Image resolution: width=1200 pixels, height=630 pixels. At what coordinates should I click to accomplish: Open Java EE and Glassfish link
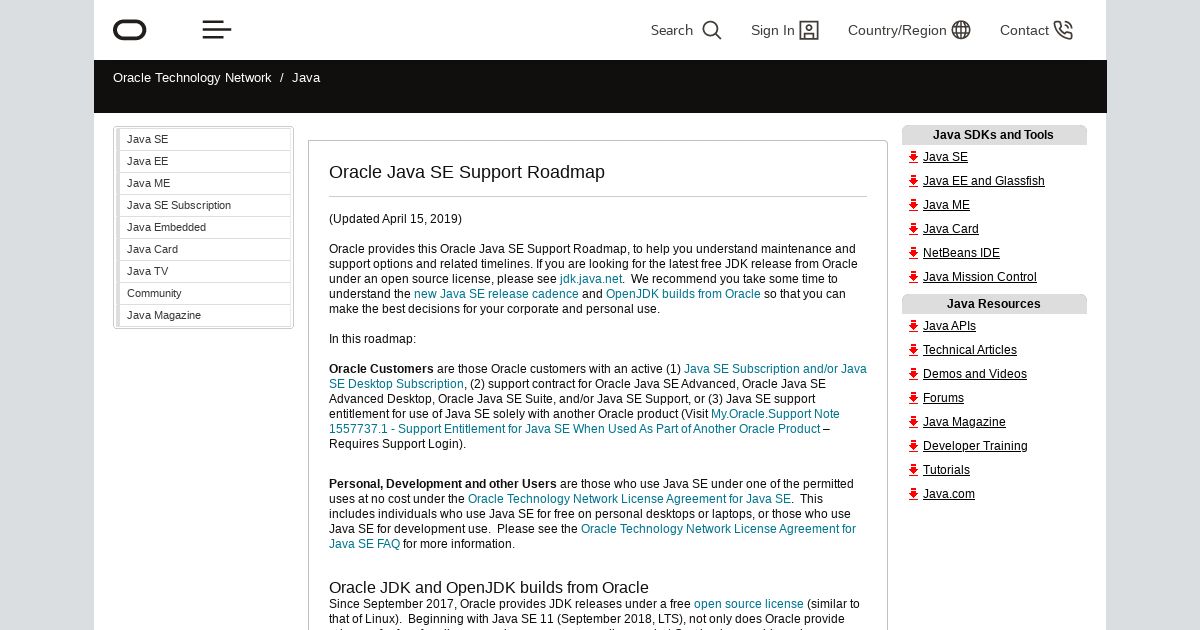click(984, 181)
